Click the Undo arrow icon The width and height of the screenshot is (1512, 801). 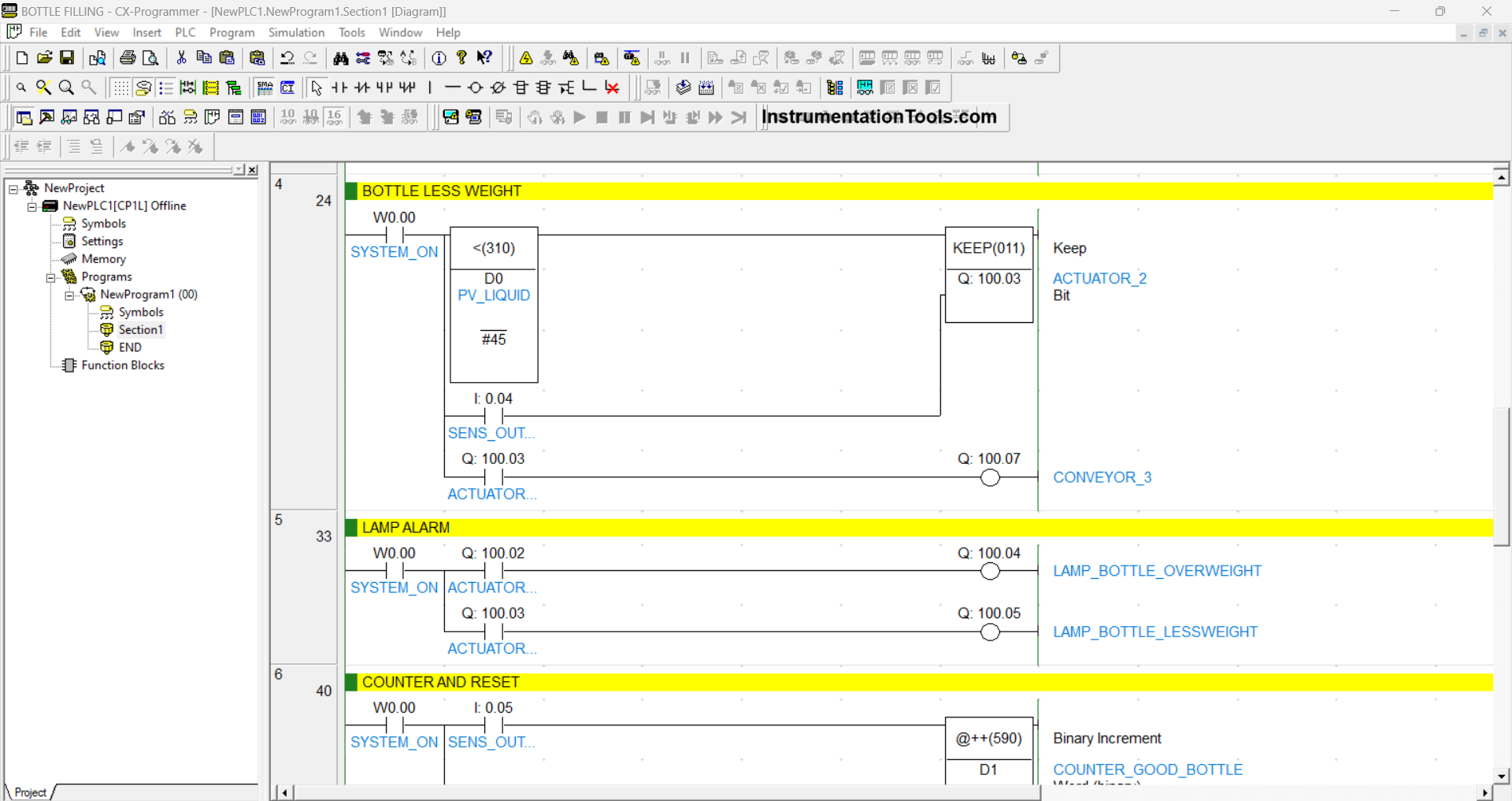click(x=287, y=57)
